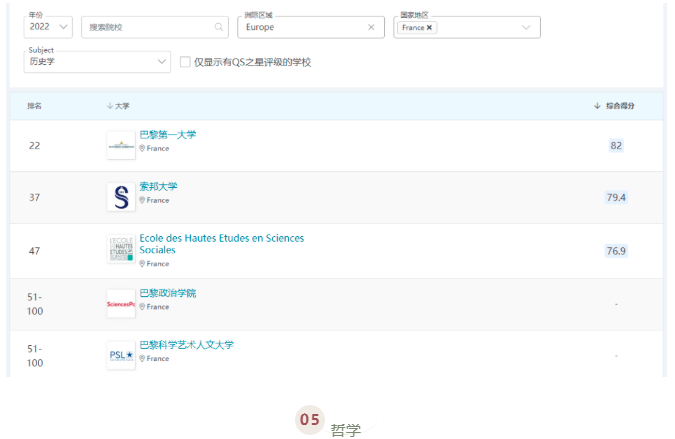
Task: Click the 索邦大学 S logo
Action: coord(121,197)
